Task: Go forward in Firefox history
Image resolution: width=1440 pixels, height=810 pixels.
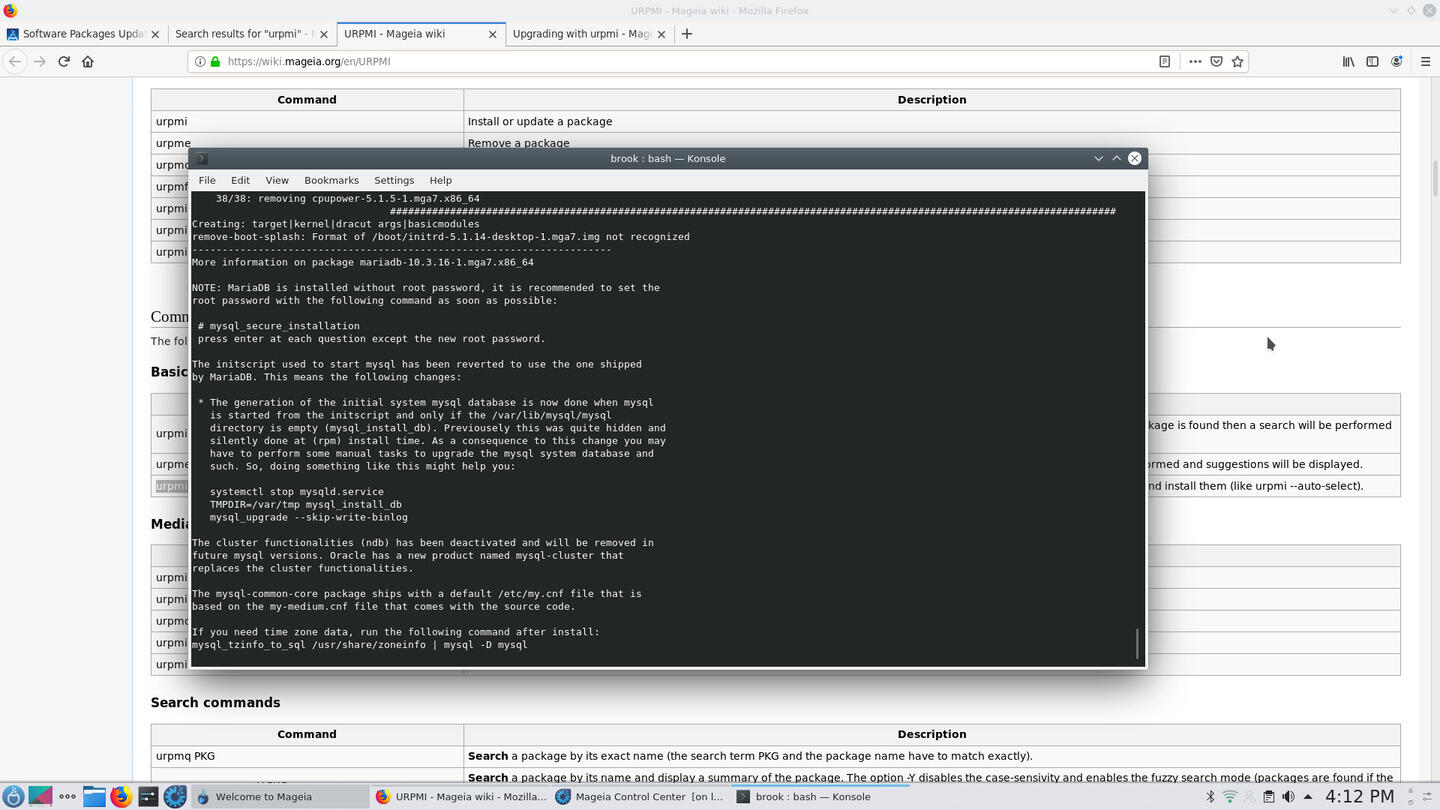Action: pyautogui.click(x=39, y=61)
